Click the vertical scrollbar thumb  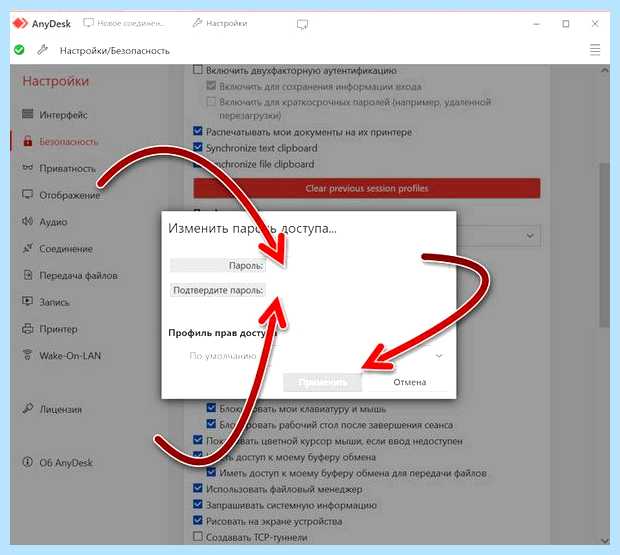point(604,245)
